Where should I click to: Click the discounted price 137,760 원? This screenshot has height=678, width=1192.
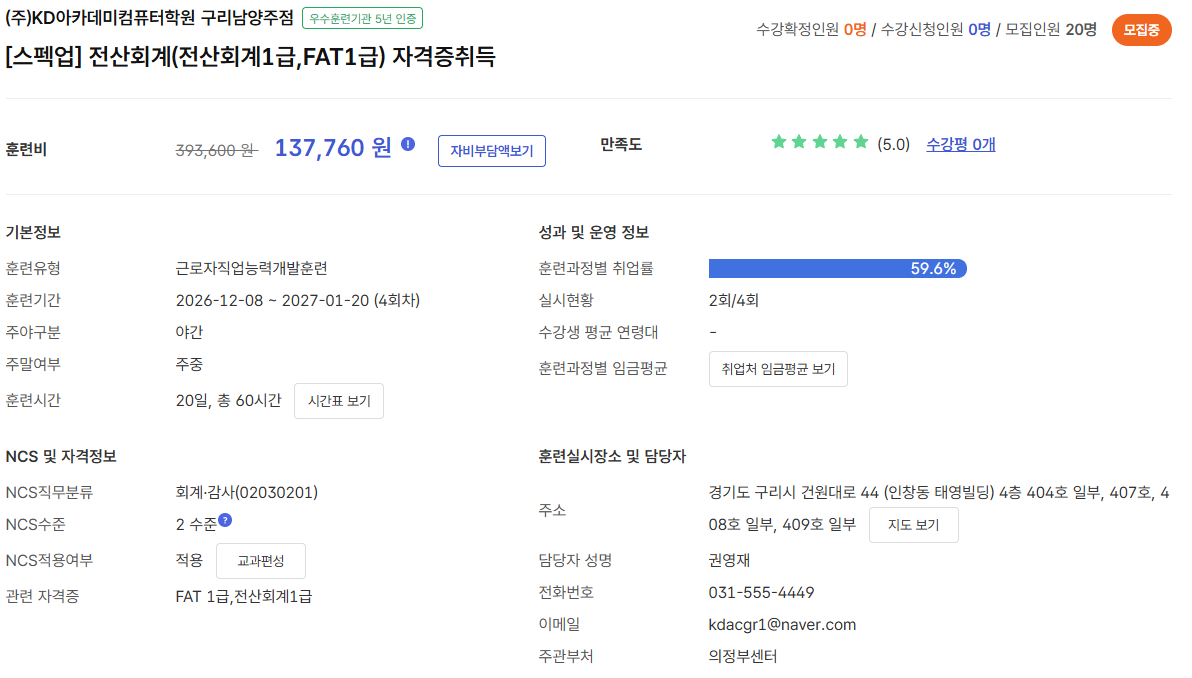point(333,147)
